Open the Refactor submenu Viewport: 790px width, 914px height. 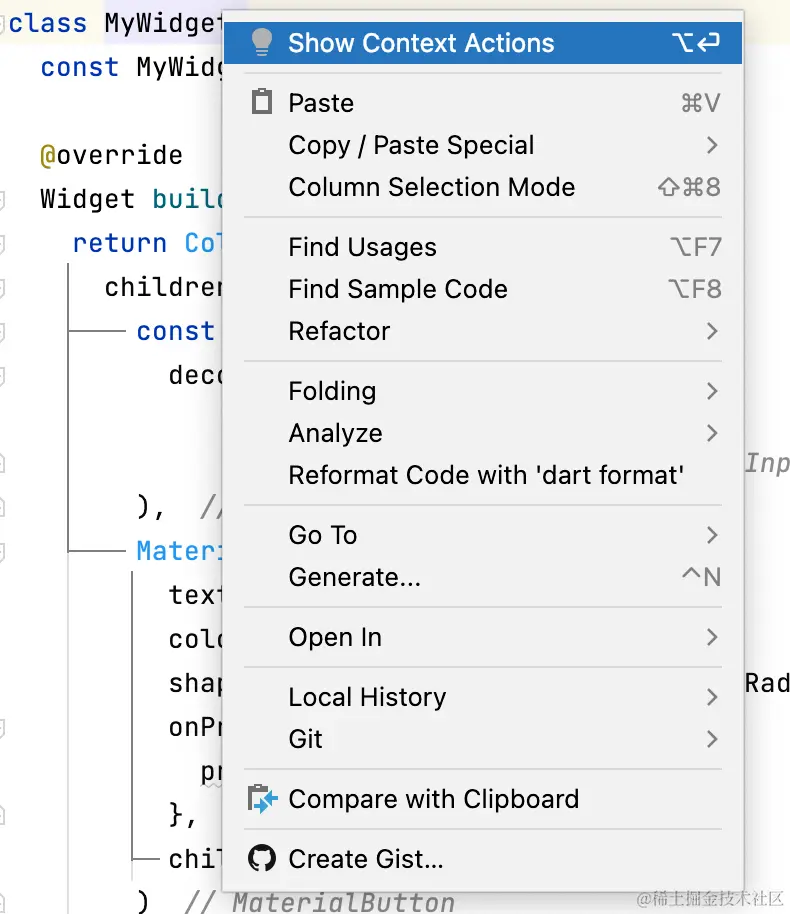click(x=483, y=331)
